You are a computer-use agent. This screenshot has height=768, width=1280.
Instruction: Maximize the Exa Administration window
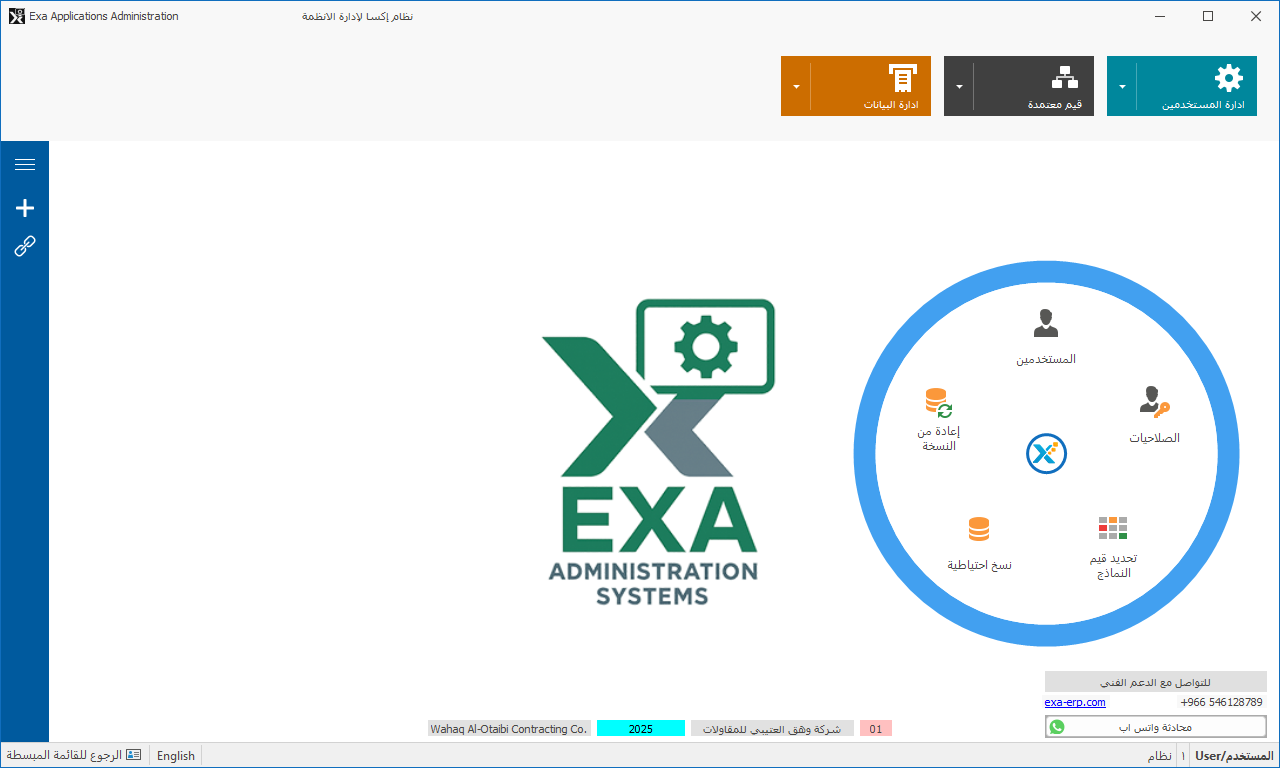click(1208, 16)
